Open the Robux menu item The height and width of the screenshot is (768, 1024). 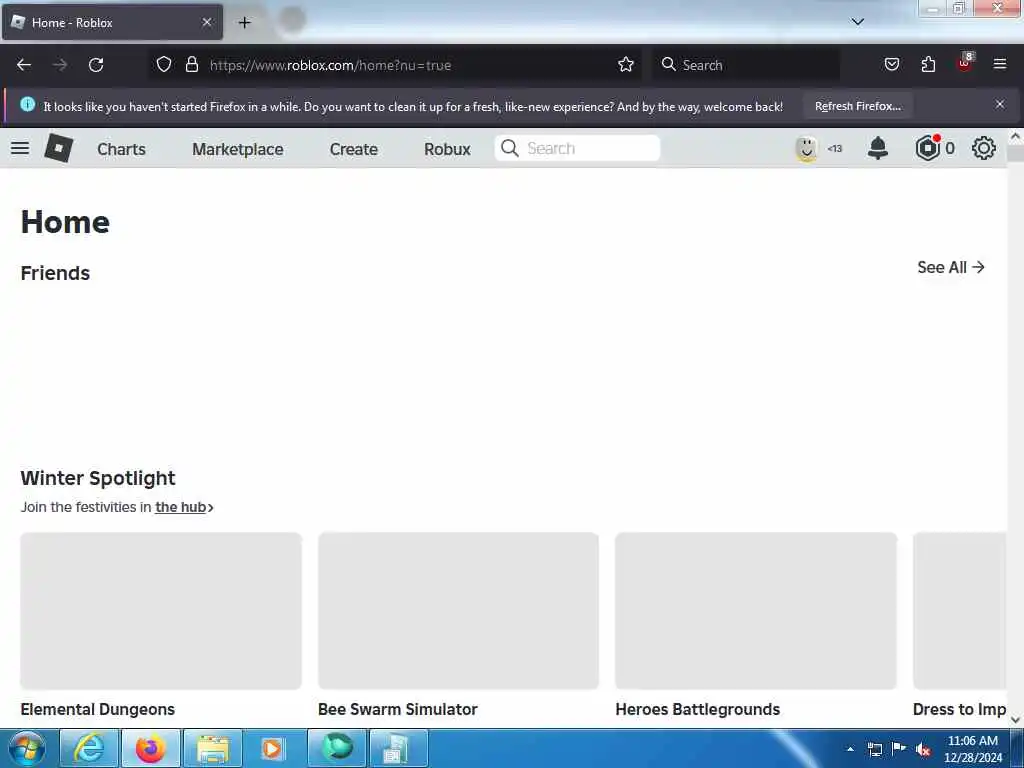tap(447, 149)
